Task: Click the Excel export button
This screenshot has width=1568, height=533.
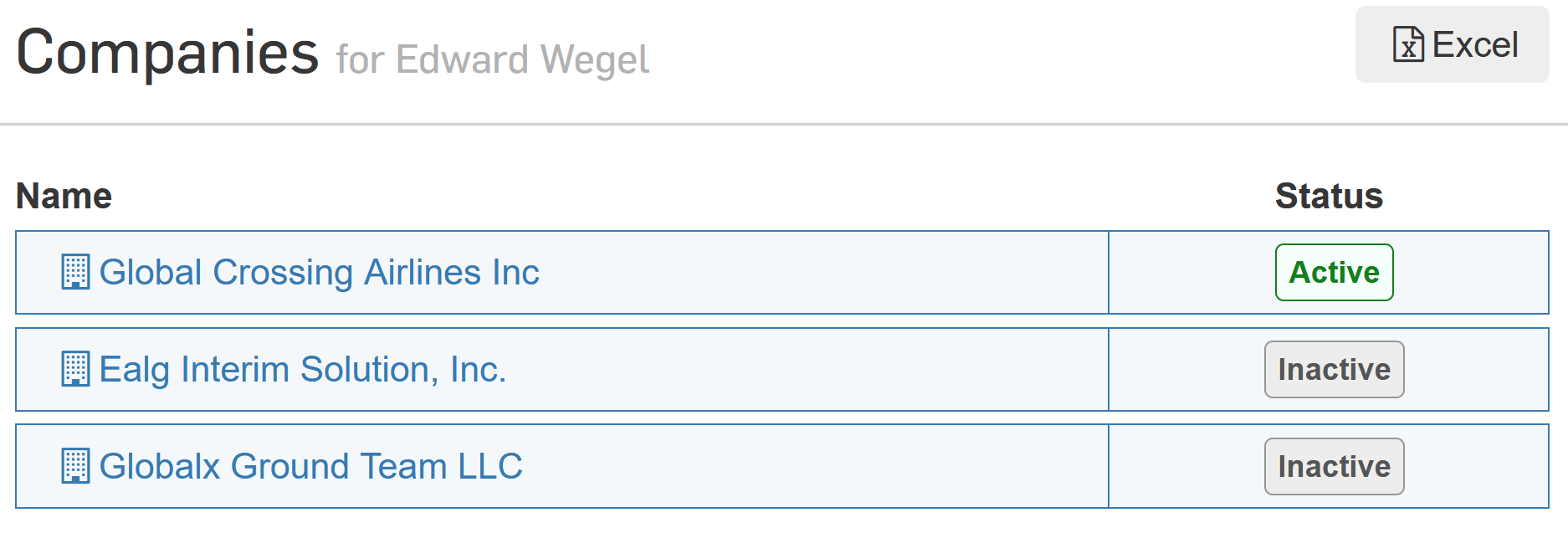Action: tap(1452, 44)
